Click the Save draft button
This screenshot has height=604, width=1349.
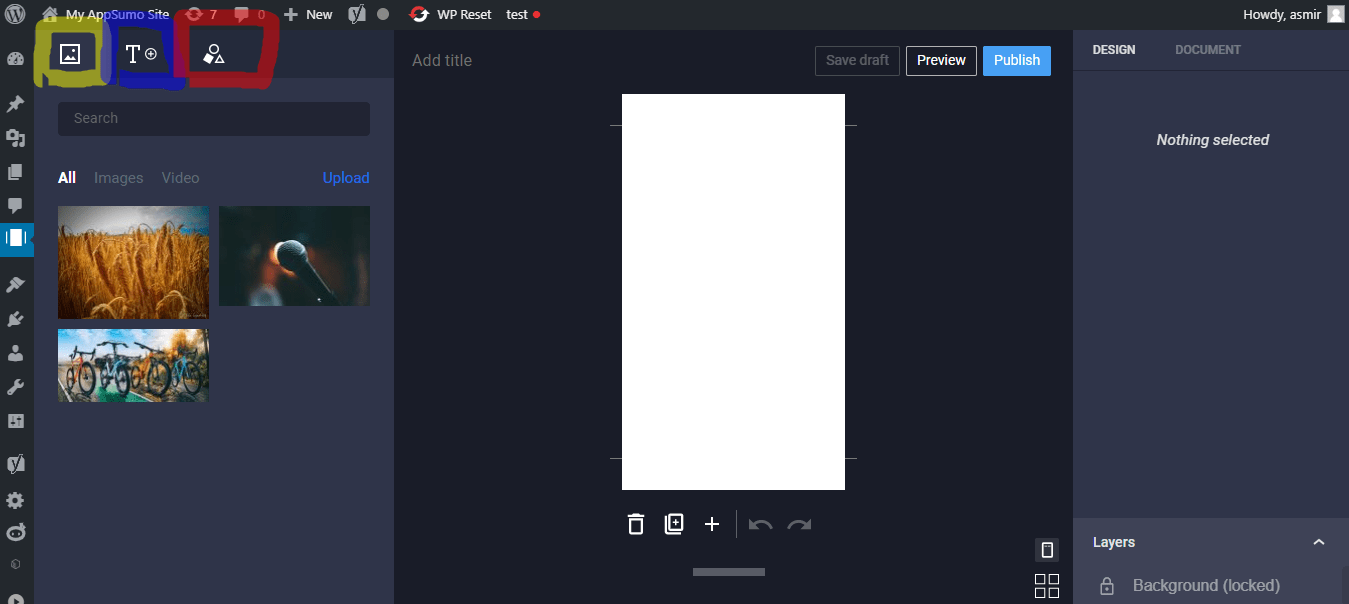click(x=857, y=60)
